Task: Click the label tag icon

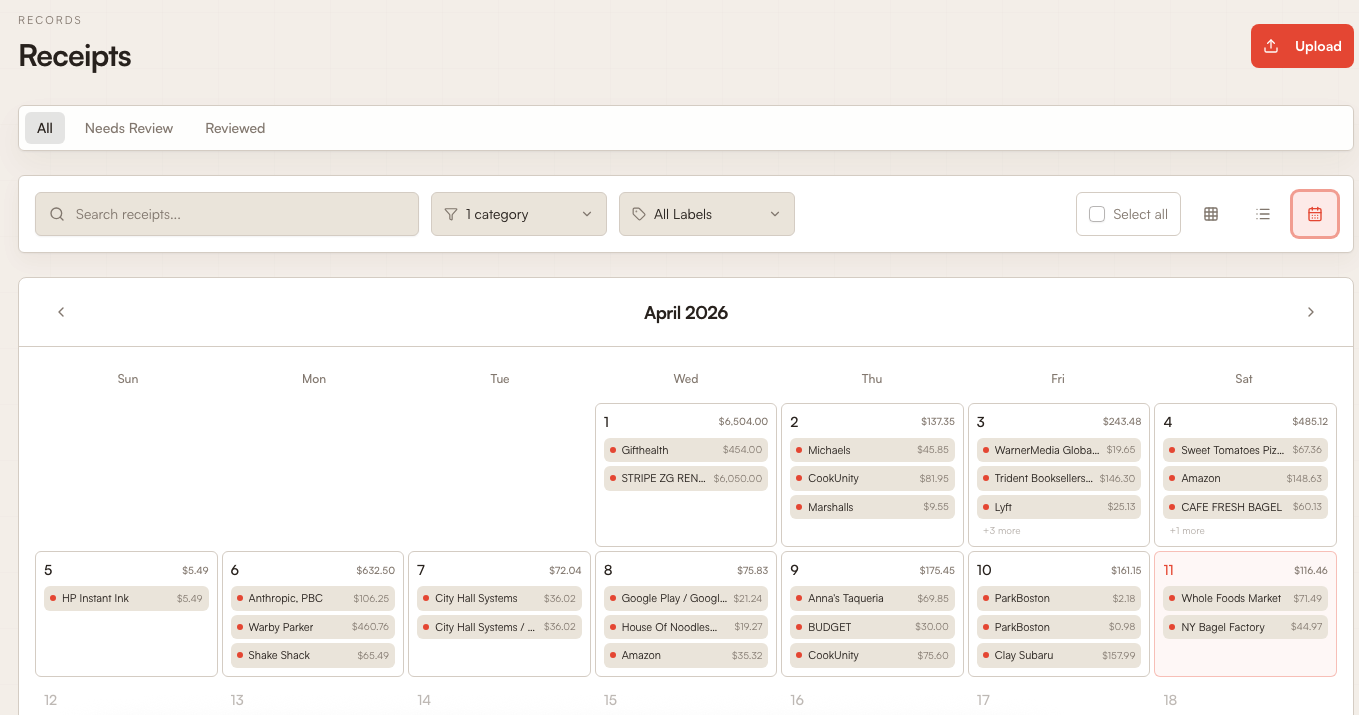Action: [639, 214]
